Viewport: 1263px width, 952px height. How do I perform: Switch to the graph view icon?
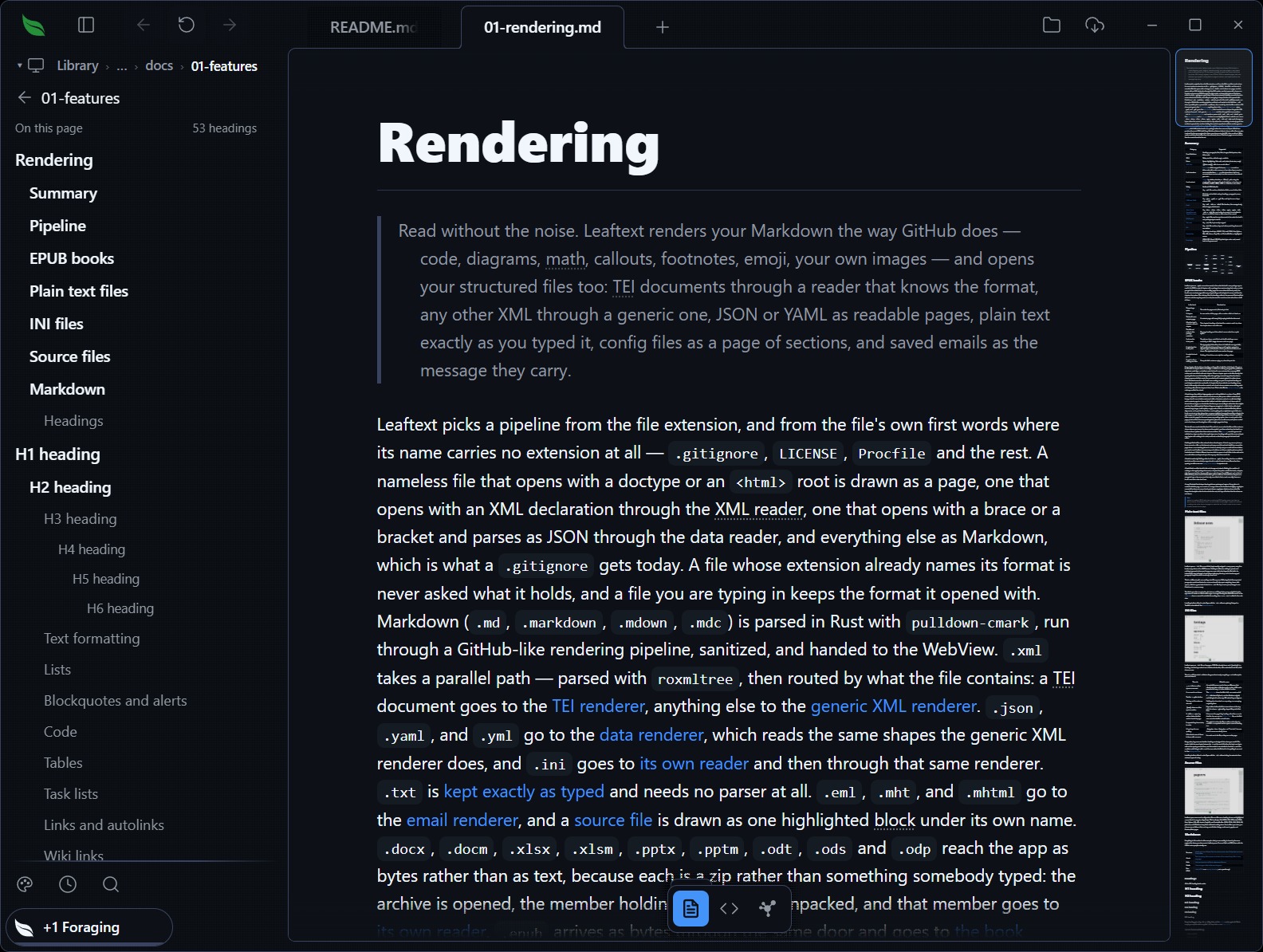pos(767,908)
